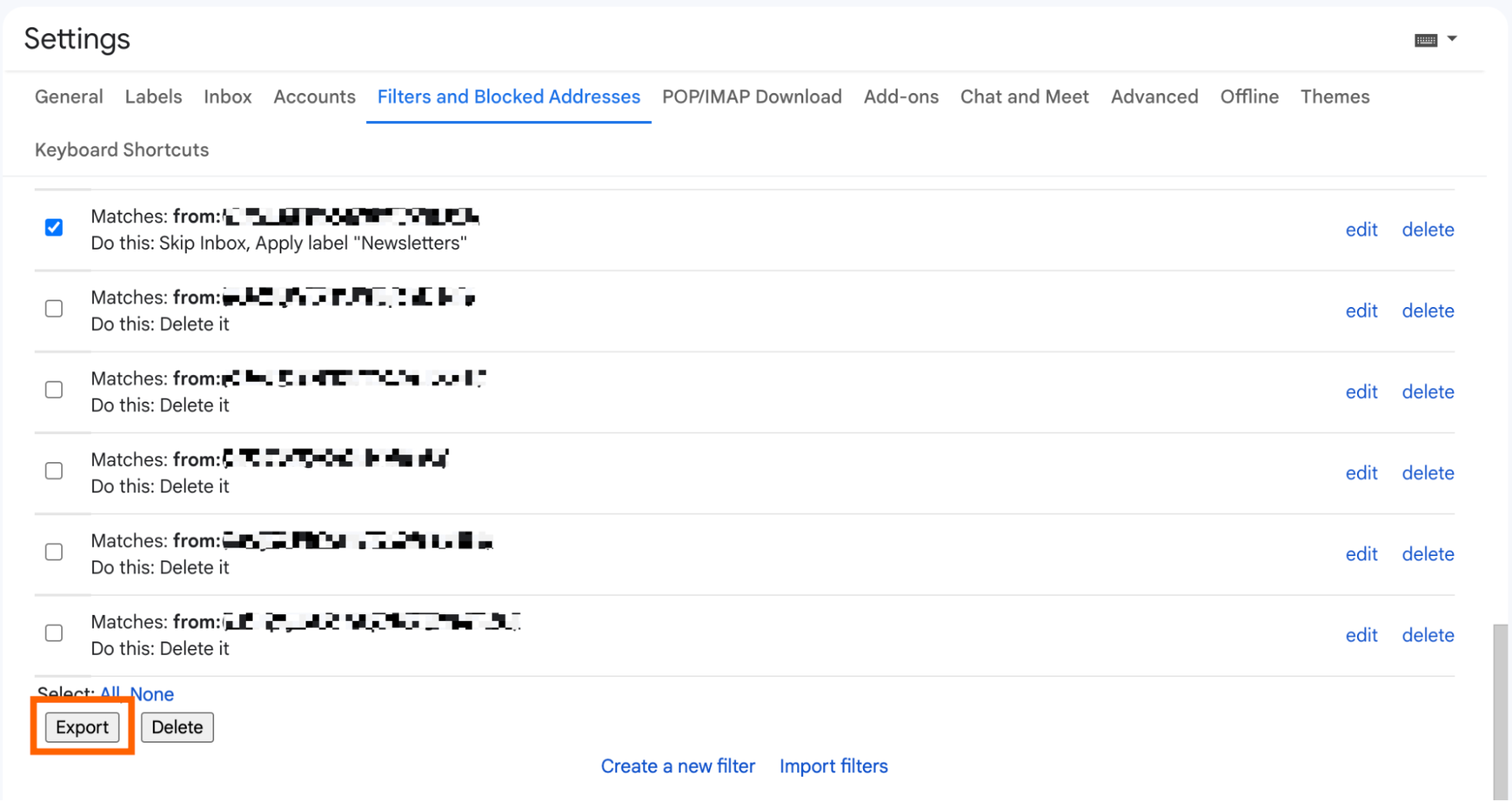Check the fourth filter's Delete it checkbox
The image size is (1512, 801).
(x=54, y=471)
